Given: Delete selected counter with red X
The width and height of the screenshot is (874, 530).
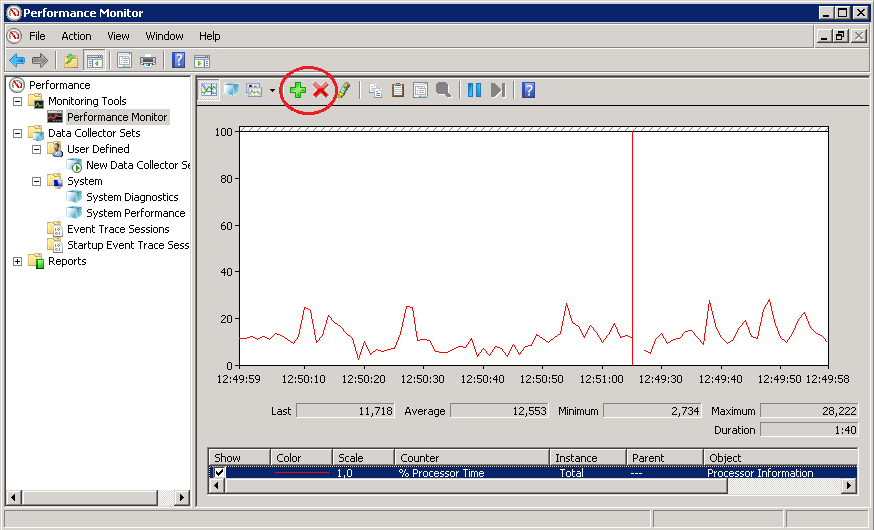Looking at the screenshot, I should click(x=321, y=90).
